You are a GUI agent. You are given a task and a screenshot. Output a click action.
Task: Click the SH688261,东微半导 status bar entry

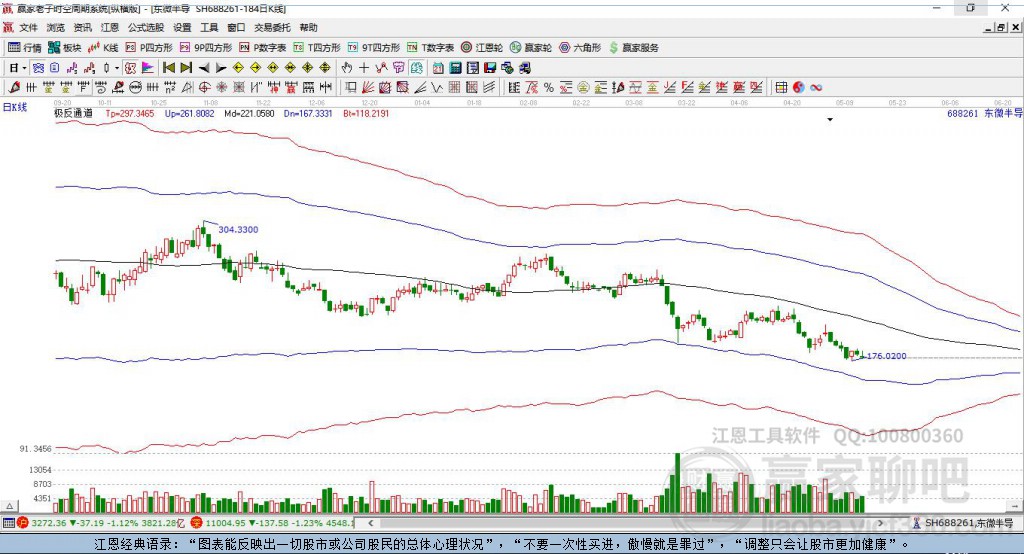click(968, 523)
